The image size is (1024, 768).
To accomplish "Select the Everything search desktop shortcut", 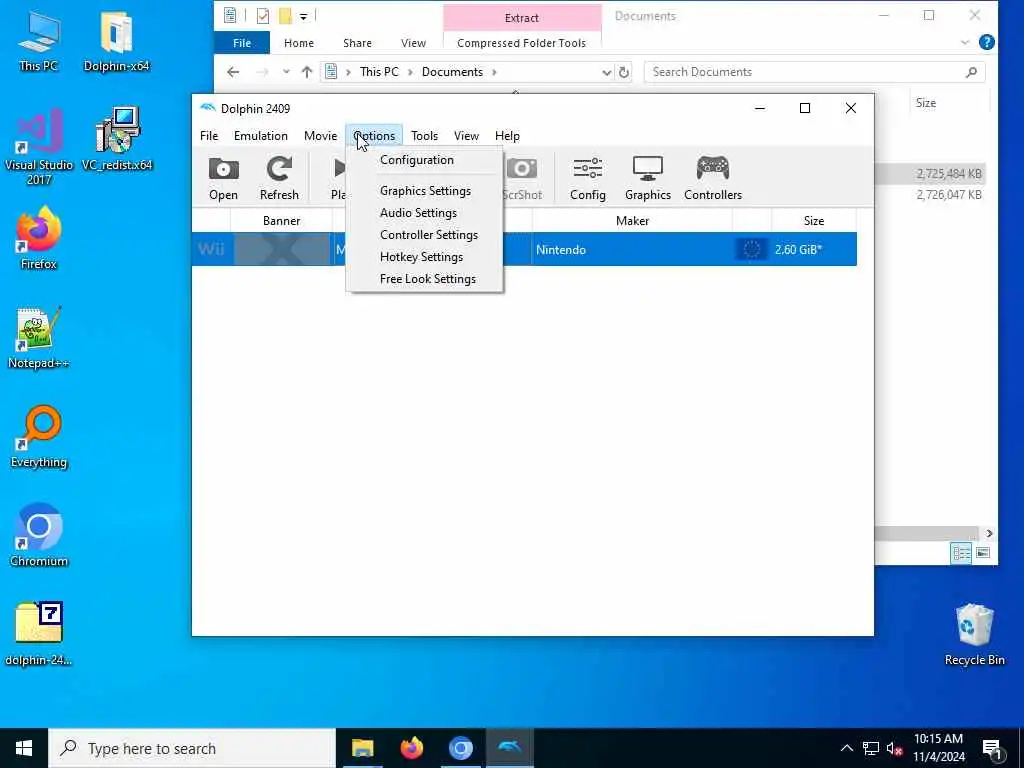I will click(39, 438).
